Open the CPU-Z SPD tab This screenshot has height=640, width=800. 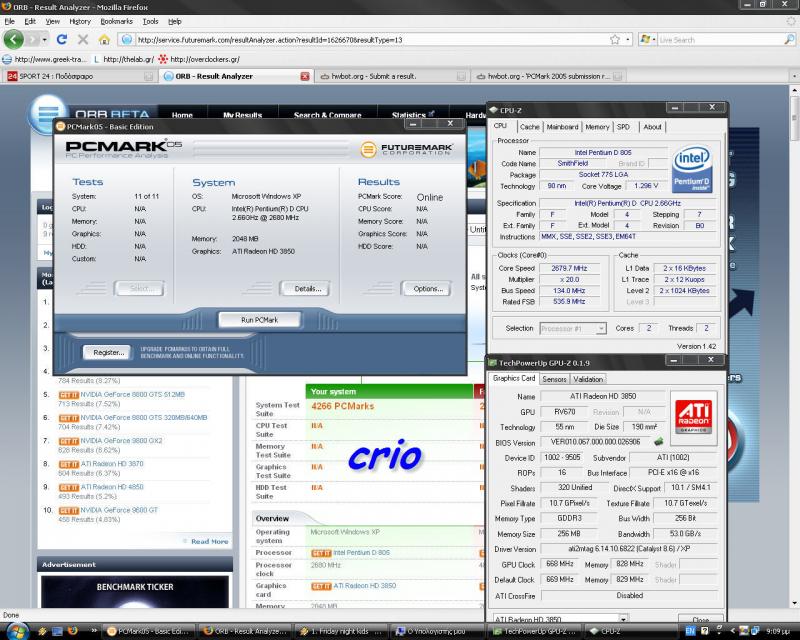(x=623, y=127)
